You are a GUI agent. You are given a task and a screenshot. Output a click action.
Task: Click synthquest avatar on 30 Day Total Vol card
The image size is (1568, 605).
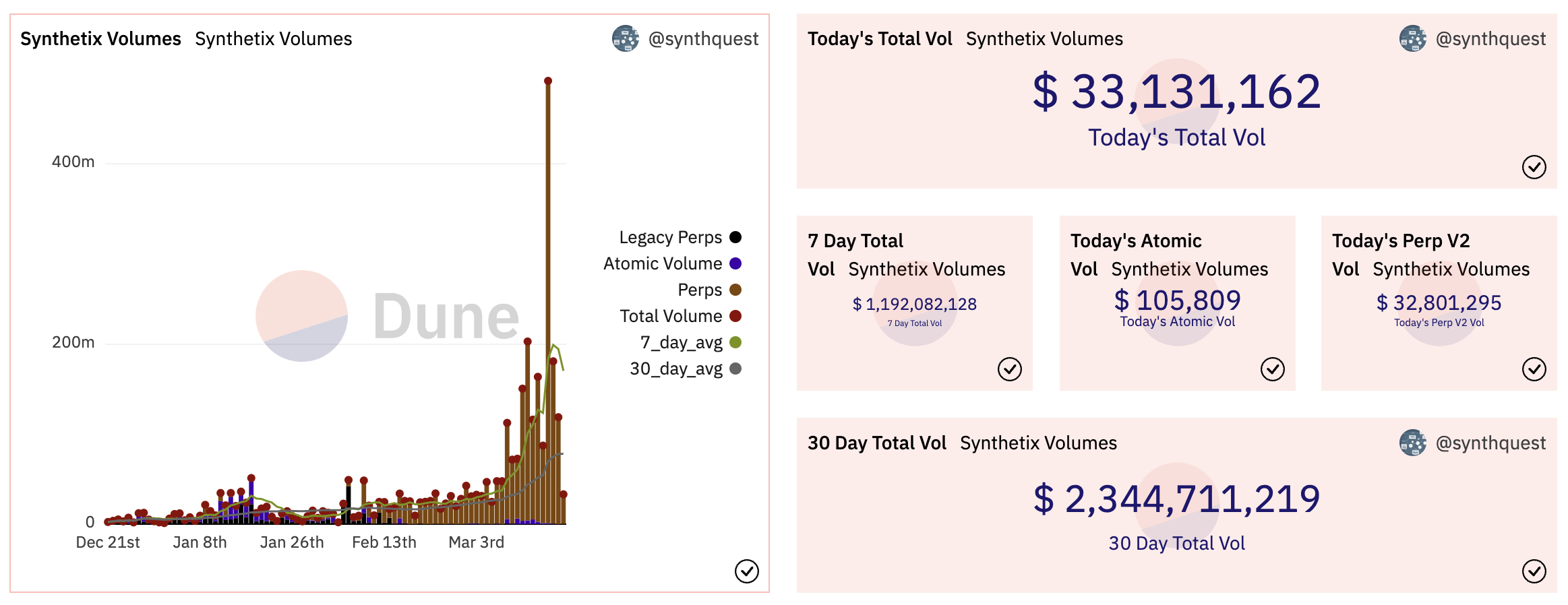1412,443
